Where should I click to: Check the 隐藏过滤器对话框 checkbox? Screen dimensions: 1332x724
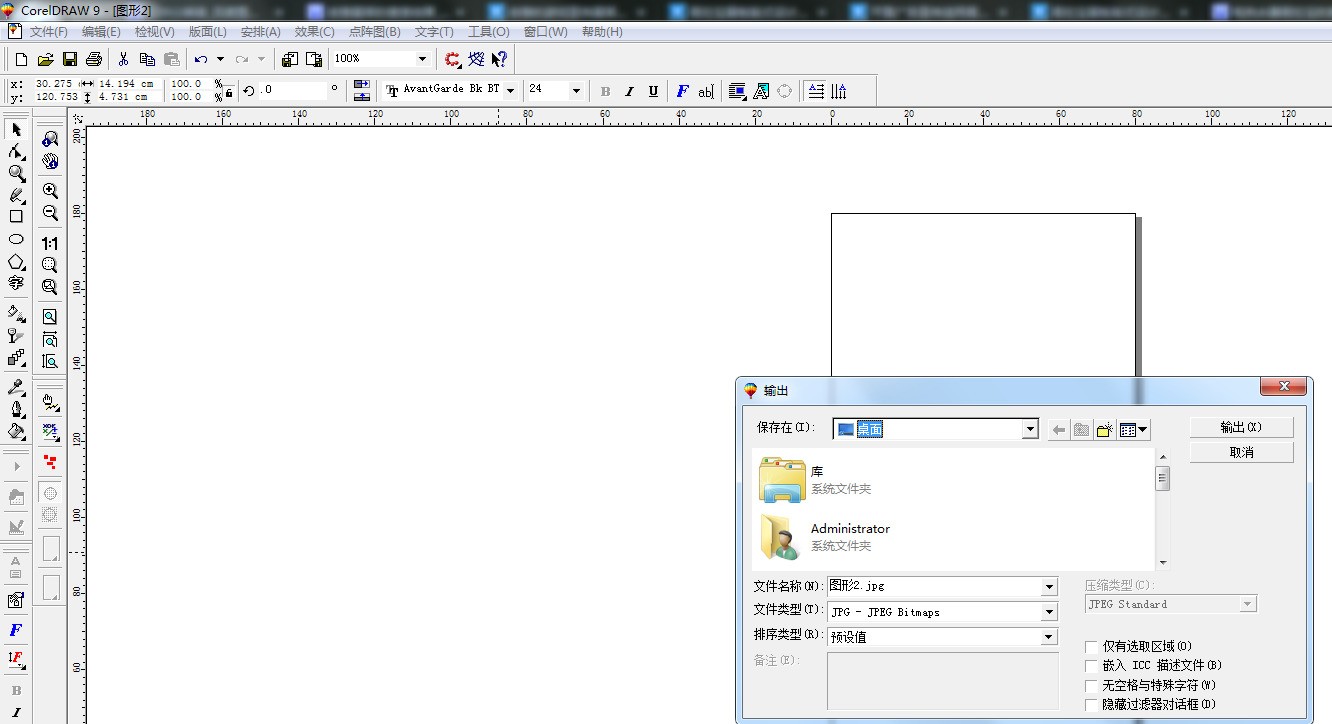1092,705
